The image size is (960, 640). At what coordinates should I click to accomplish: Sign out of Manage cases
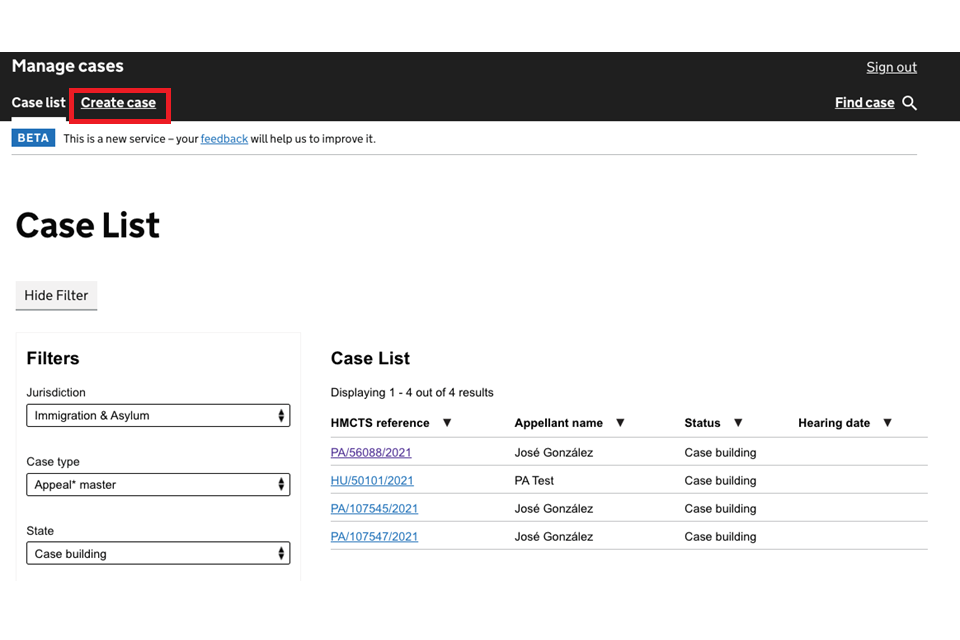(x=891, y=67)
